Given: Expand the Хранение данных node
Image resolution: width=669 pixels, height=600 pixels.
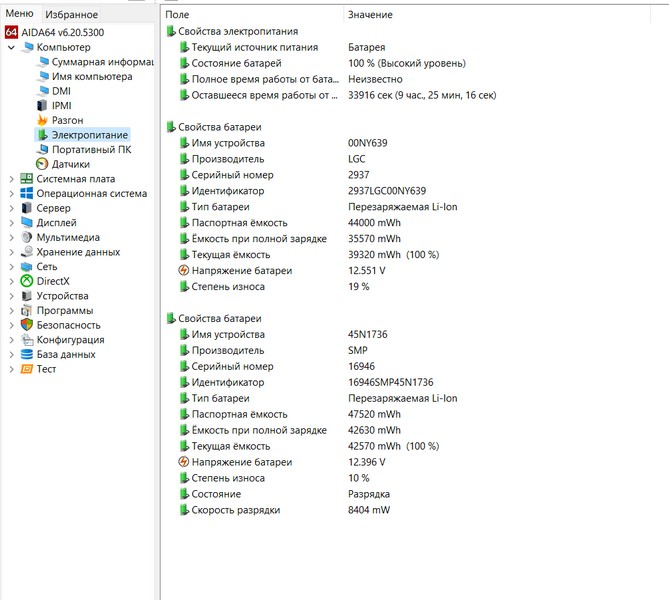Looking at the screenshot, I should pyautogui.click(x=11, y=252).
